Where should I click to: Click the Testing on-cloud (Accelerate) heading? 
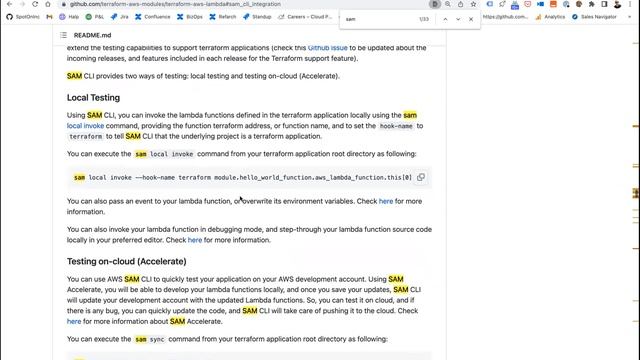tap(127, 261)
